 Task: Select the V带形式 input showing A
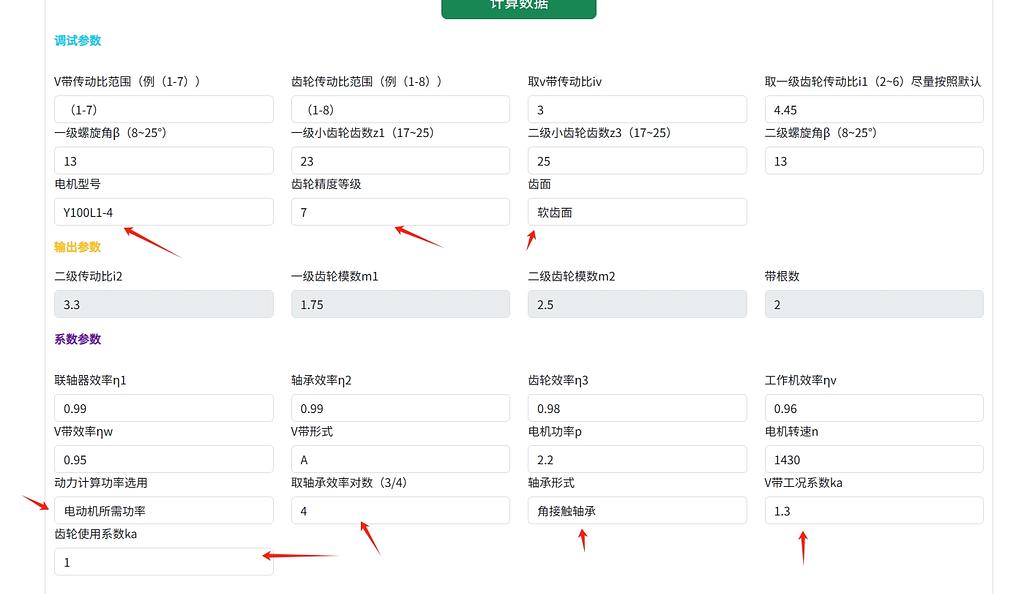(x=400, y=460)
